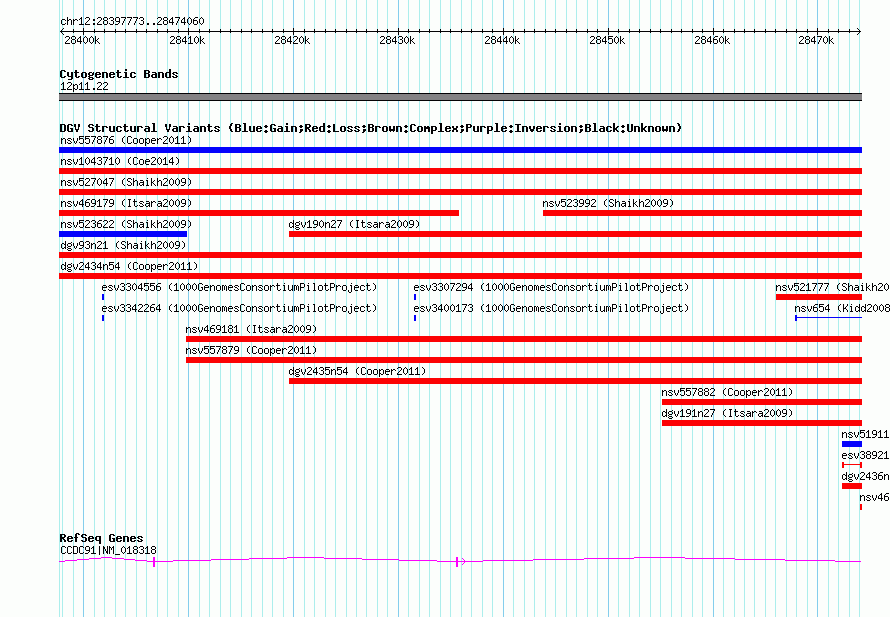
Task: Open esv3304556 1000 Genomes variant label
Action: point(239,287)
